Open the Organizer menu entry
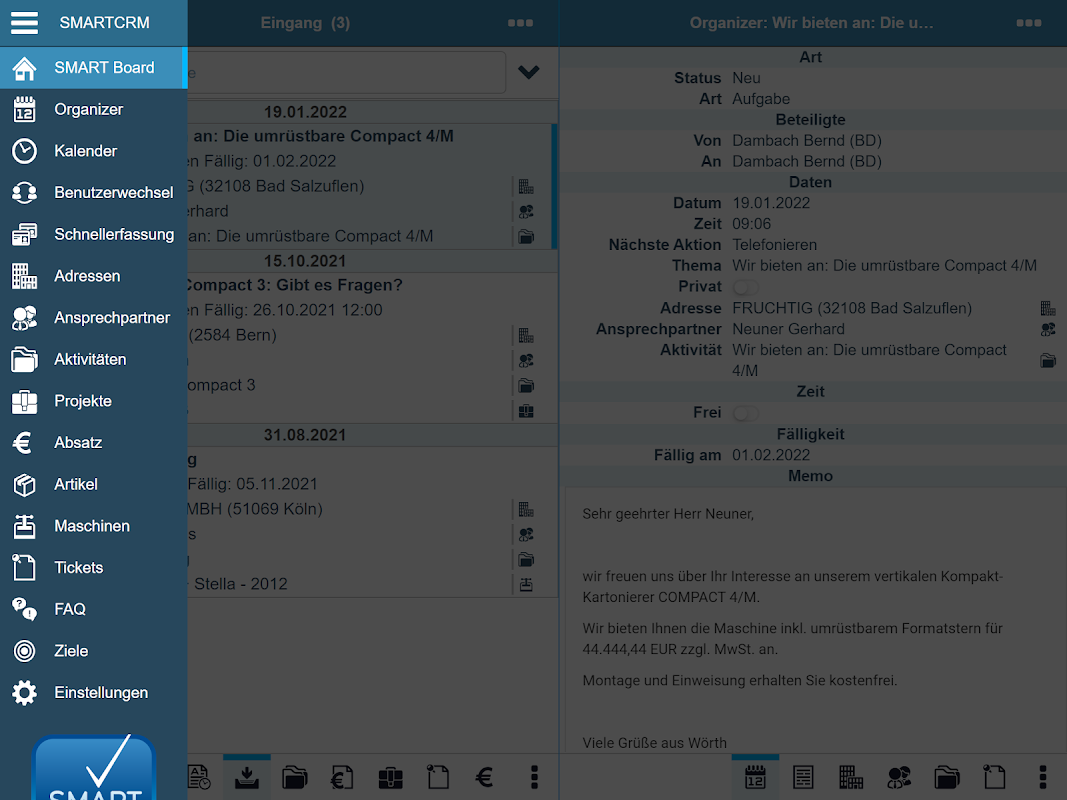This screenshot has width=1067, height=800. coord(93,110)
